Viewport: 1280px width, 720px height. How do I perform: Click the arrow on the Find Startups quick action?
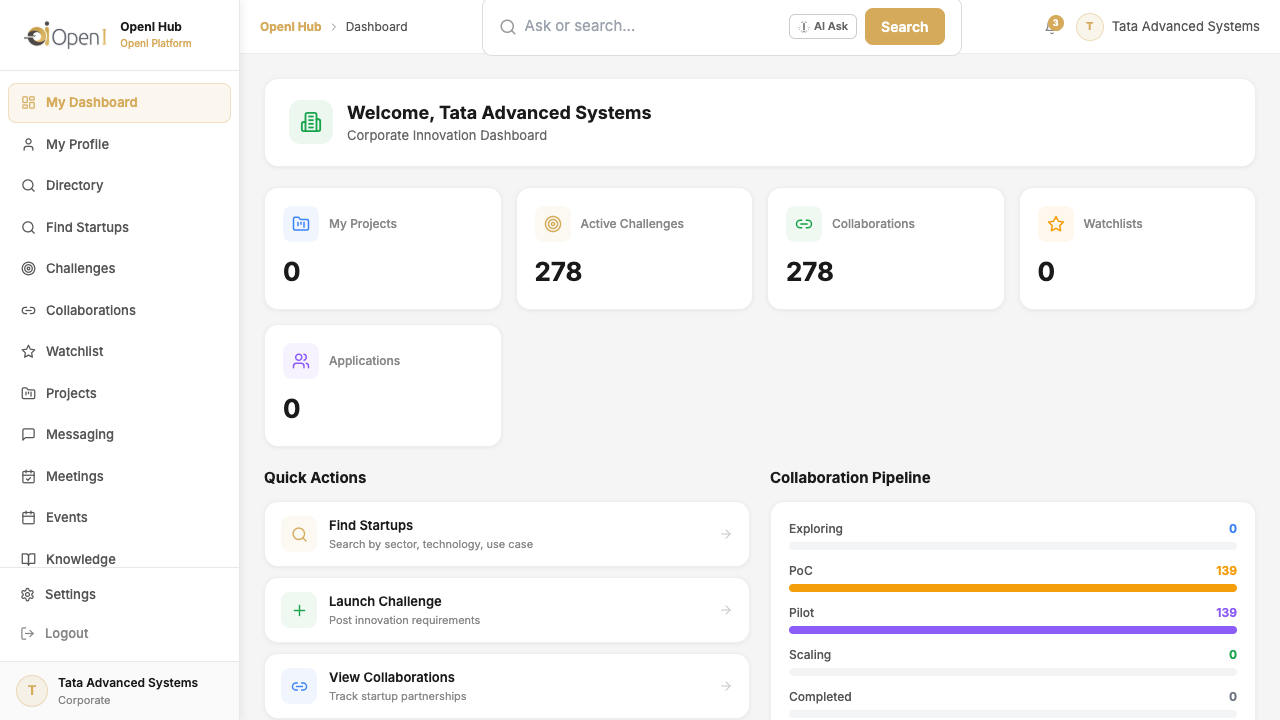tap(726, 534)
